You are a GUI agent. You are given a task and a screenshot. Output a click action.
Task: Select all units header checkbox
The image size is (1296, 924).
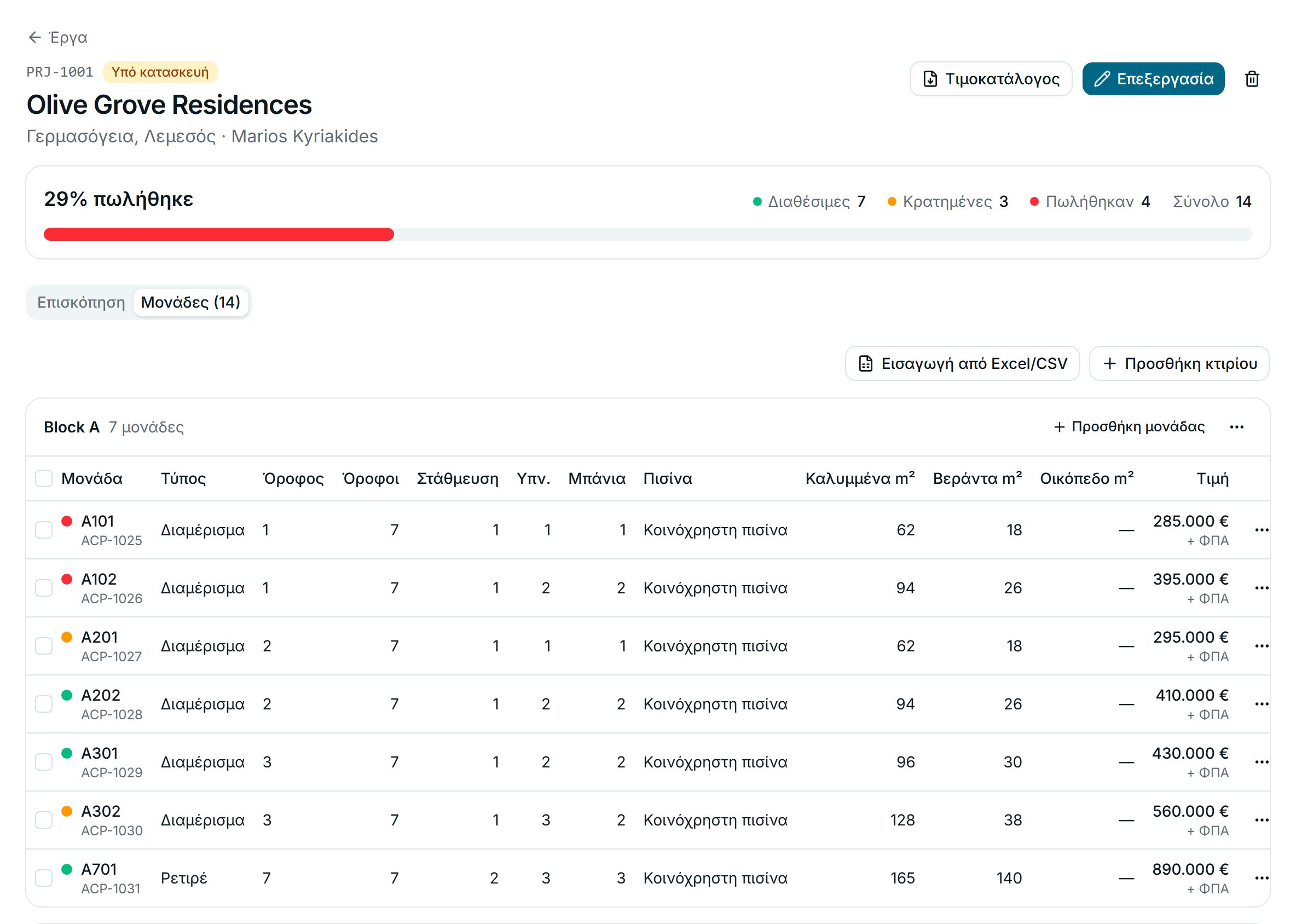point(44,478)
